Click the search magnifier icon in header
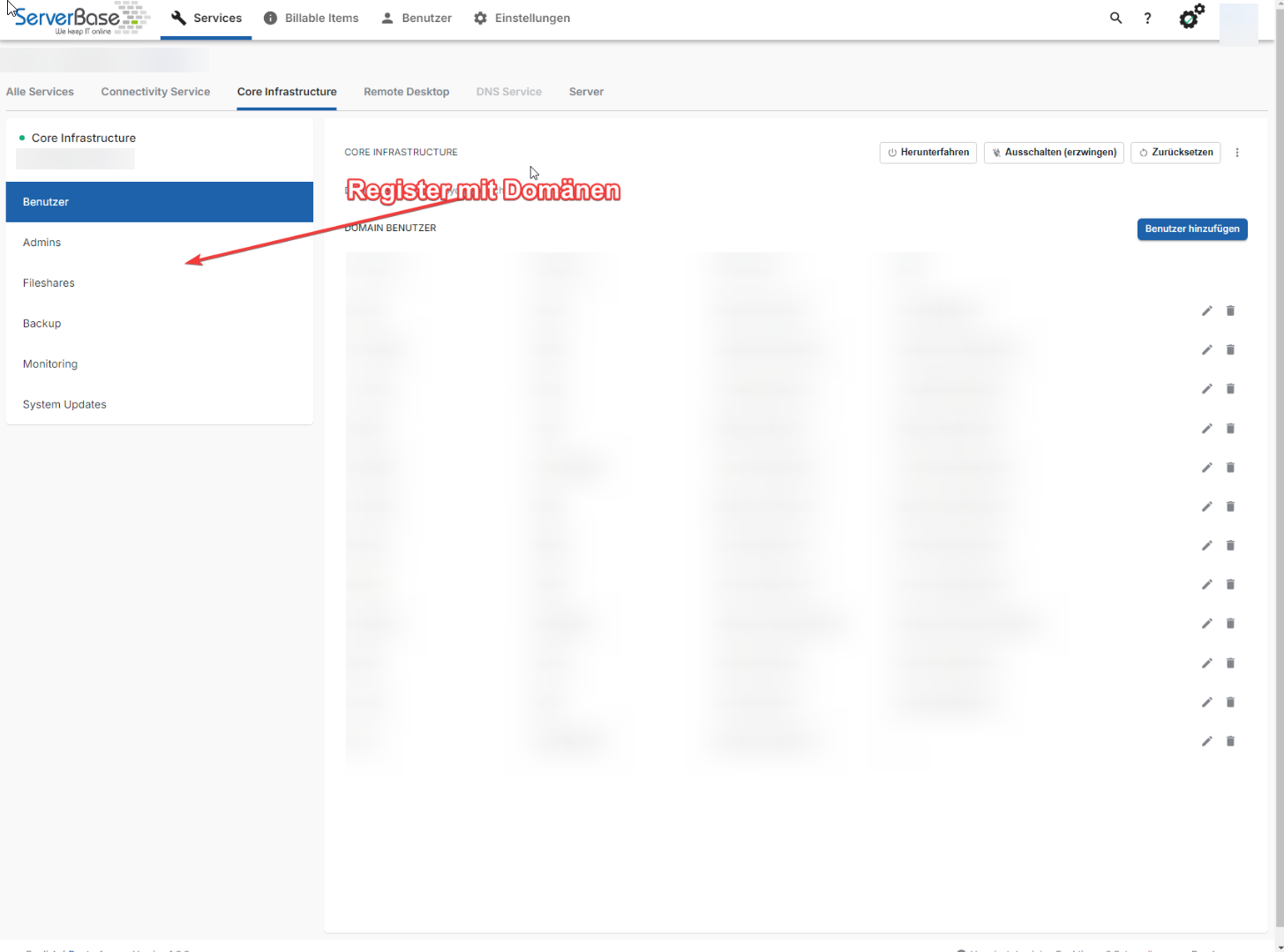Image resolution: width=1284 pixels, height=952 pixels. click(x=1115, y=18)
